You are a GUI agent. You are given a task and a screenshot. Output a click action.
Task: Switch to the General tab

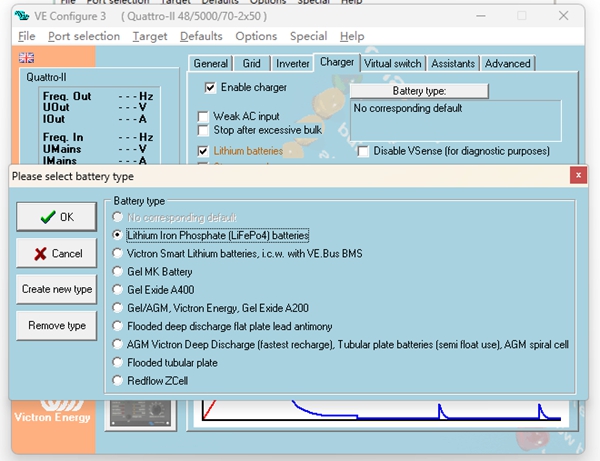coord(210,64)
